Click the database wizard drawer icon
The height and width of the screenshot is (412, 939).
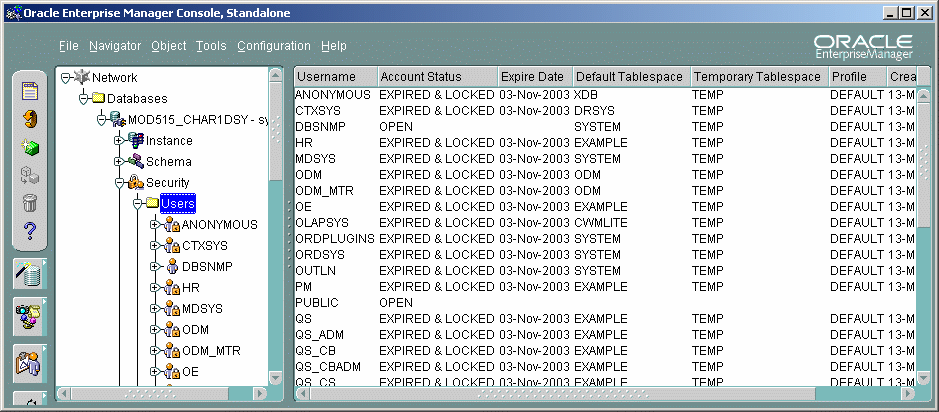29,274
